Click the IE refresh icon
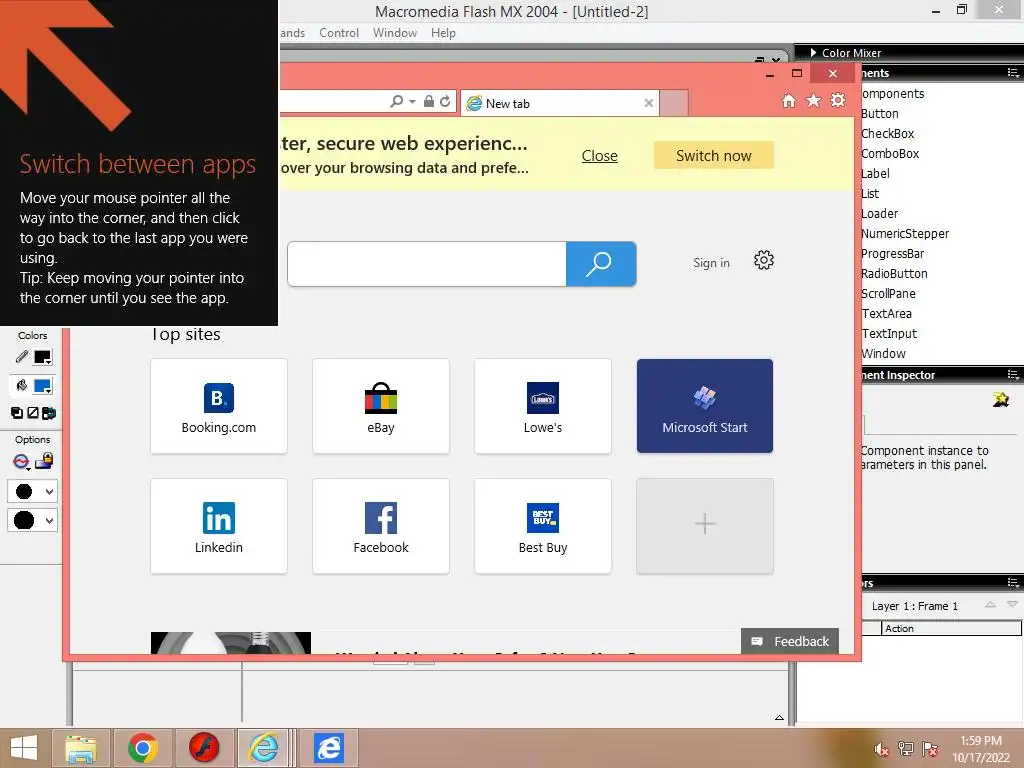 coord(445,101)
